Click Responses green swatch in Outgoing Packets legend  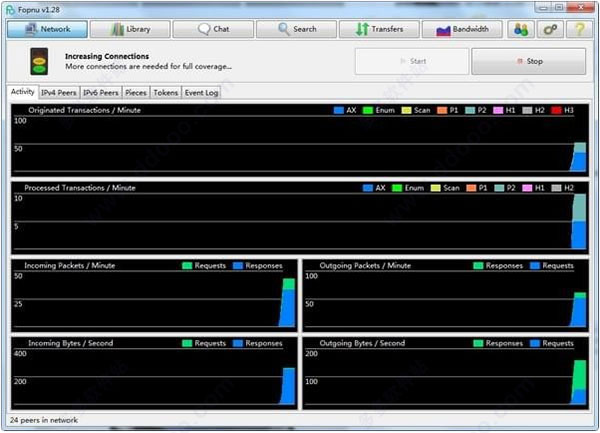478,266
